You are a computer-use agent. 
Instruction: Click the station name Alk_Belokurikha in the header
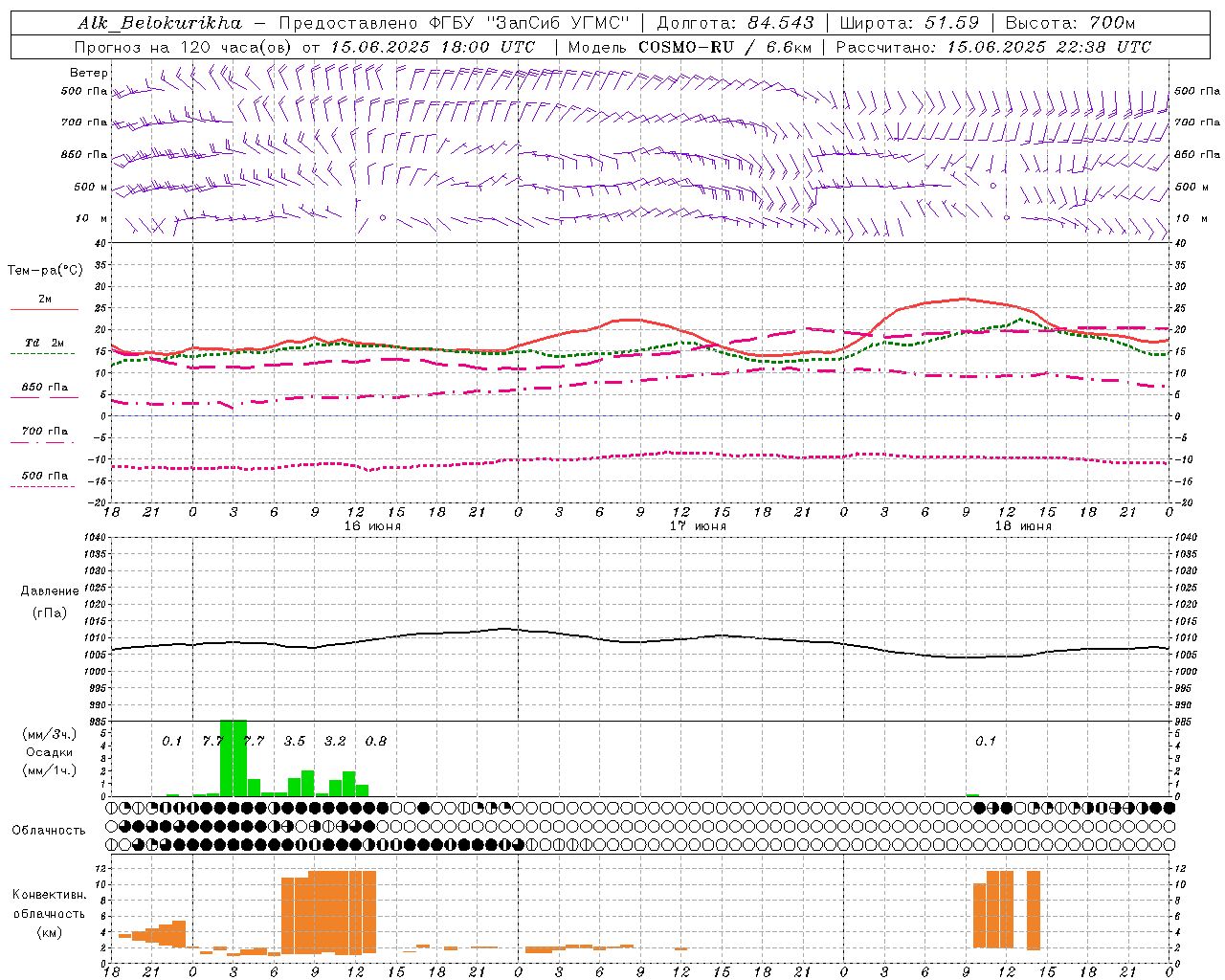[x=160, y=23]
